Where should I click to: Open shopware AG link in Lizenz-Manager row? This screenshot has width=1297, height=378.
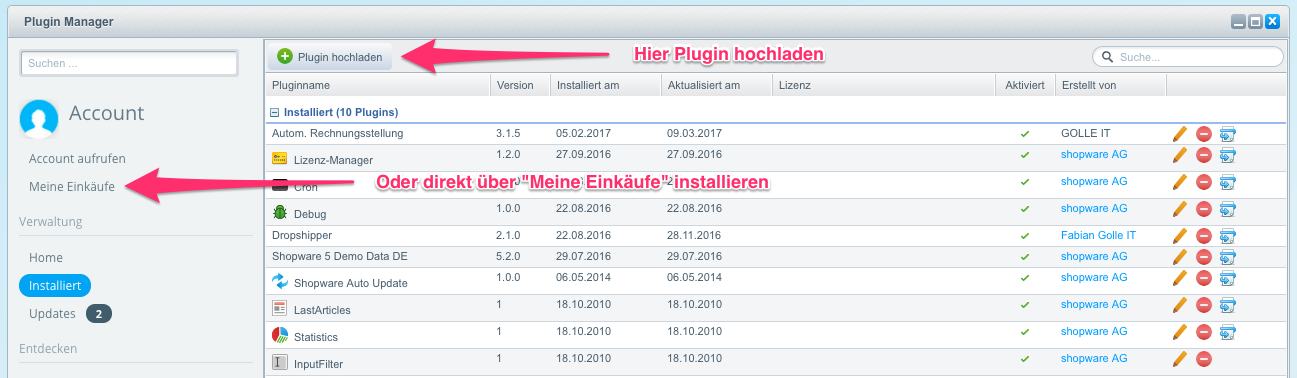click(1094, 154)
